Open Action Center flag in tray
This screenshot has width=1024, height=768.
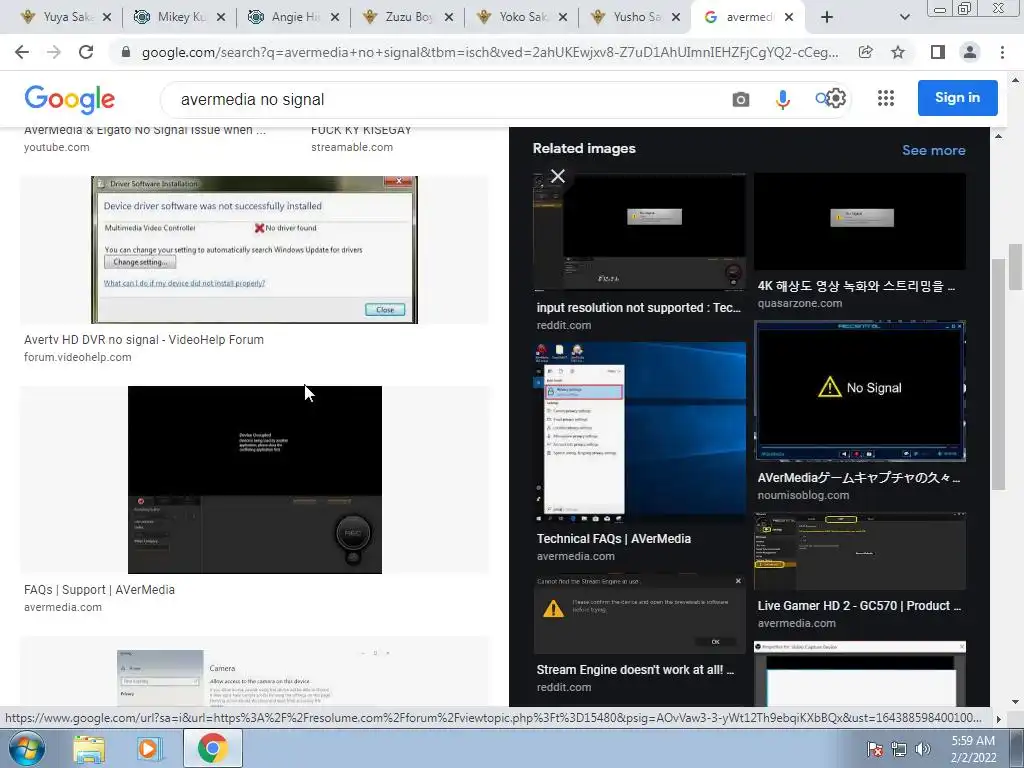(875, 750)
